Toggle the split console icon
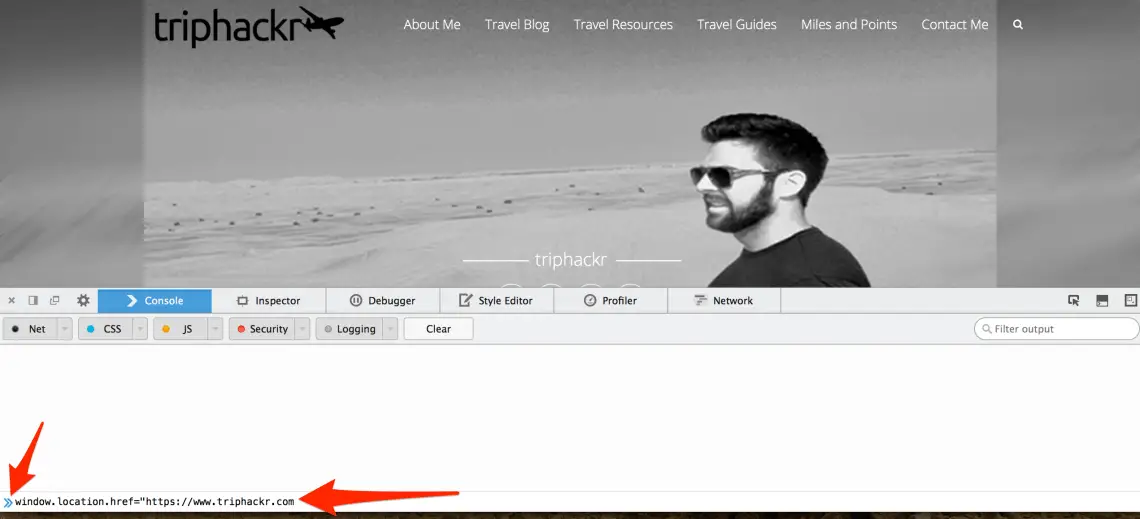Viewport: 1140px width, 519px height. pos(1102,300)
